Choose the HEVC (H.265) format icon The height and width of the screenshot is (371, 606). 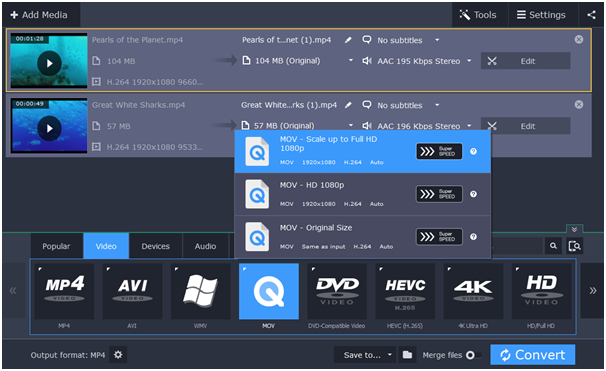405,291
